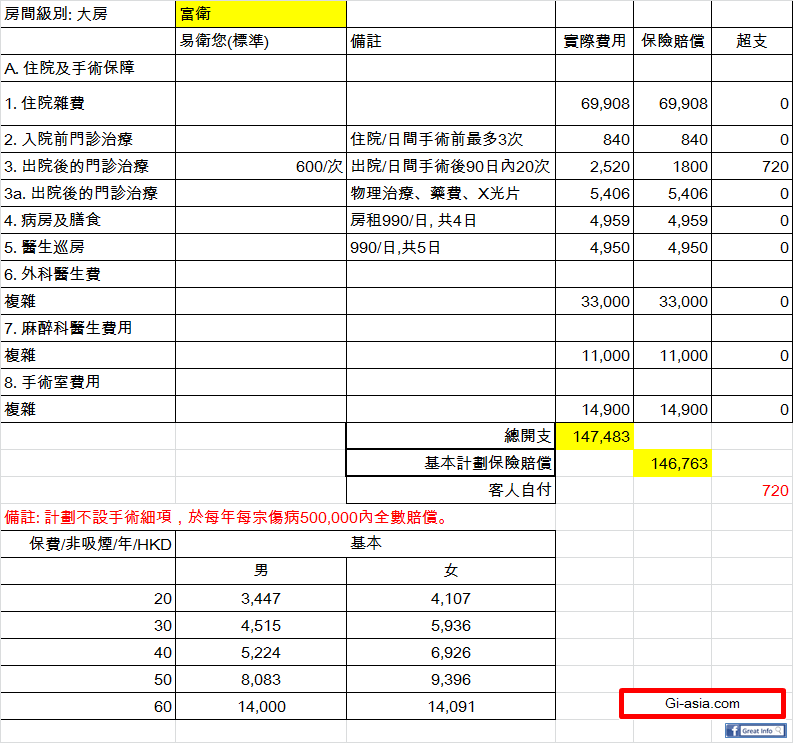Image resolution: width=793 pixels, height=743 pixels.
Task: Select the yellow total 147,483 cell
Action: 594,436
